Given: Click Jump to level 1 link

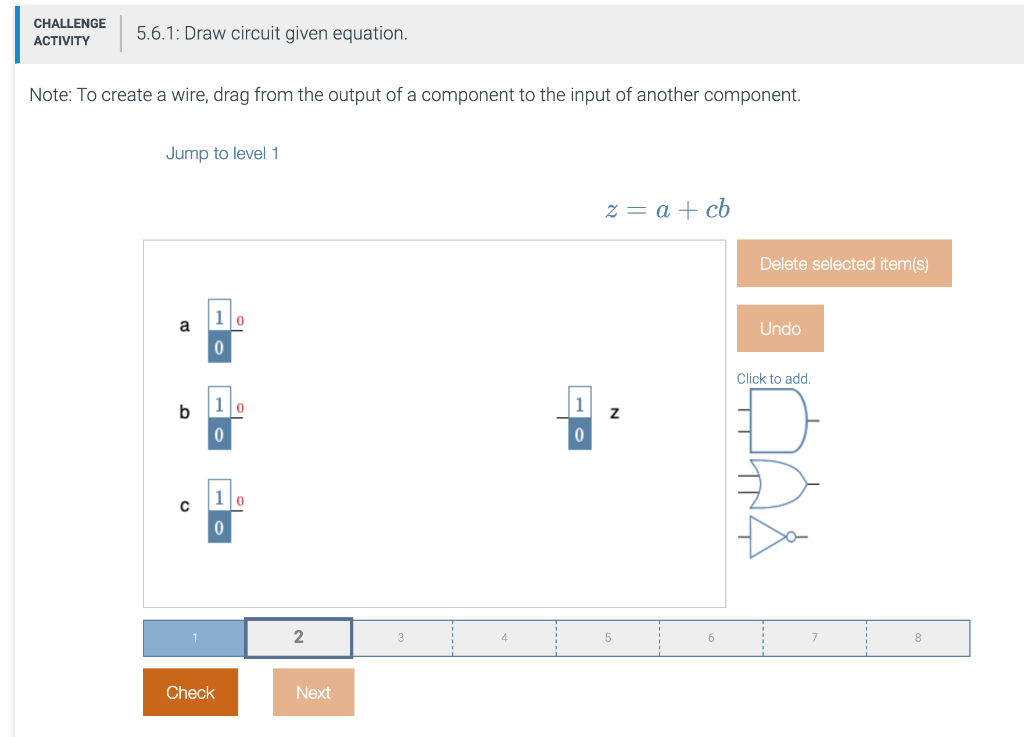Looking at the screenshot, I should 222,153.
